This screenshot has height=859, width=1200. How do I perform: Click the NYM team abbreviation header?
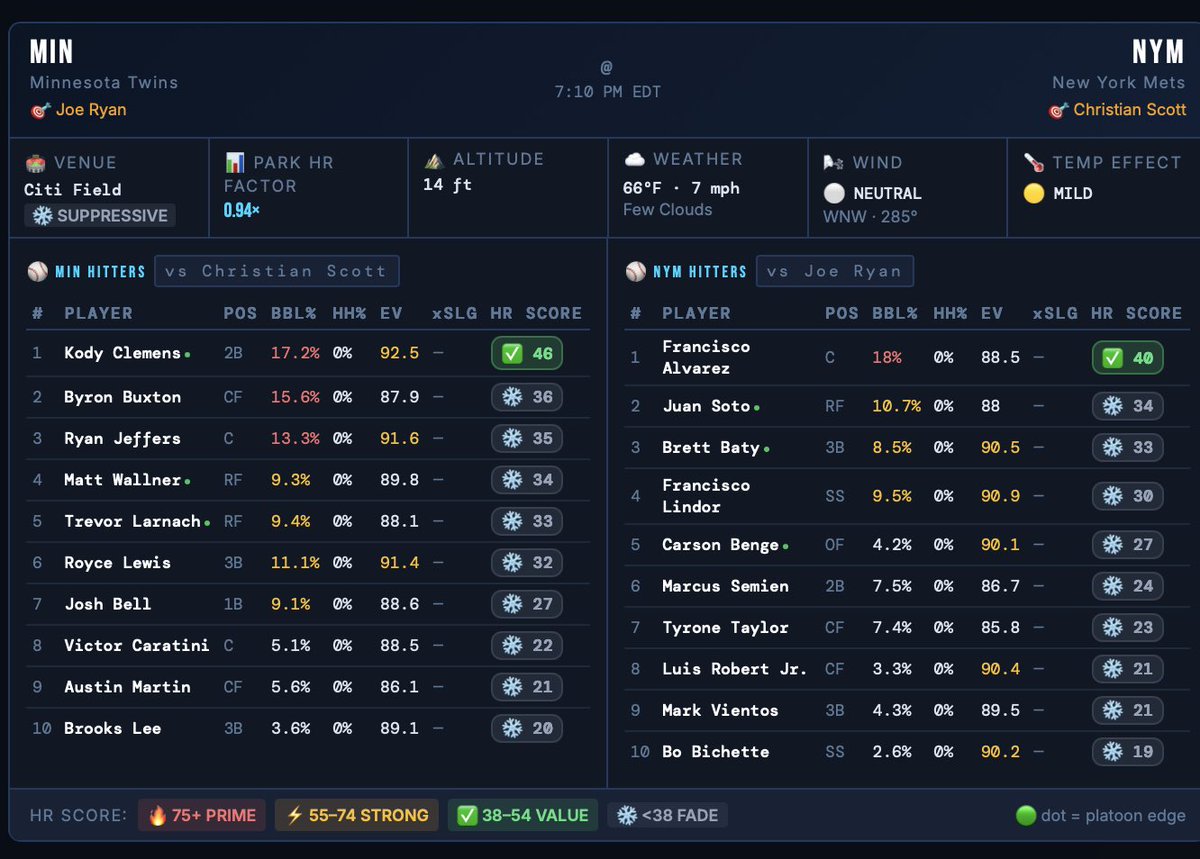pos(1160,51)
